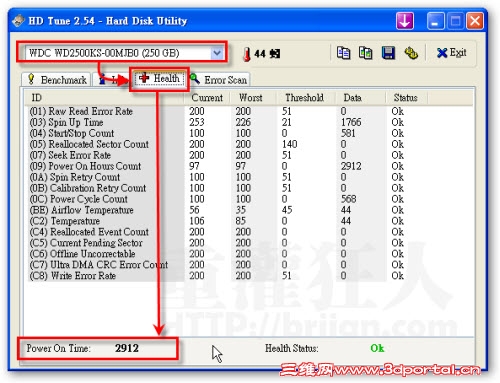Screen dimensions: 500x383
Task: Click the data value 1766
Action: click(x=351, y=122)
